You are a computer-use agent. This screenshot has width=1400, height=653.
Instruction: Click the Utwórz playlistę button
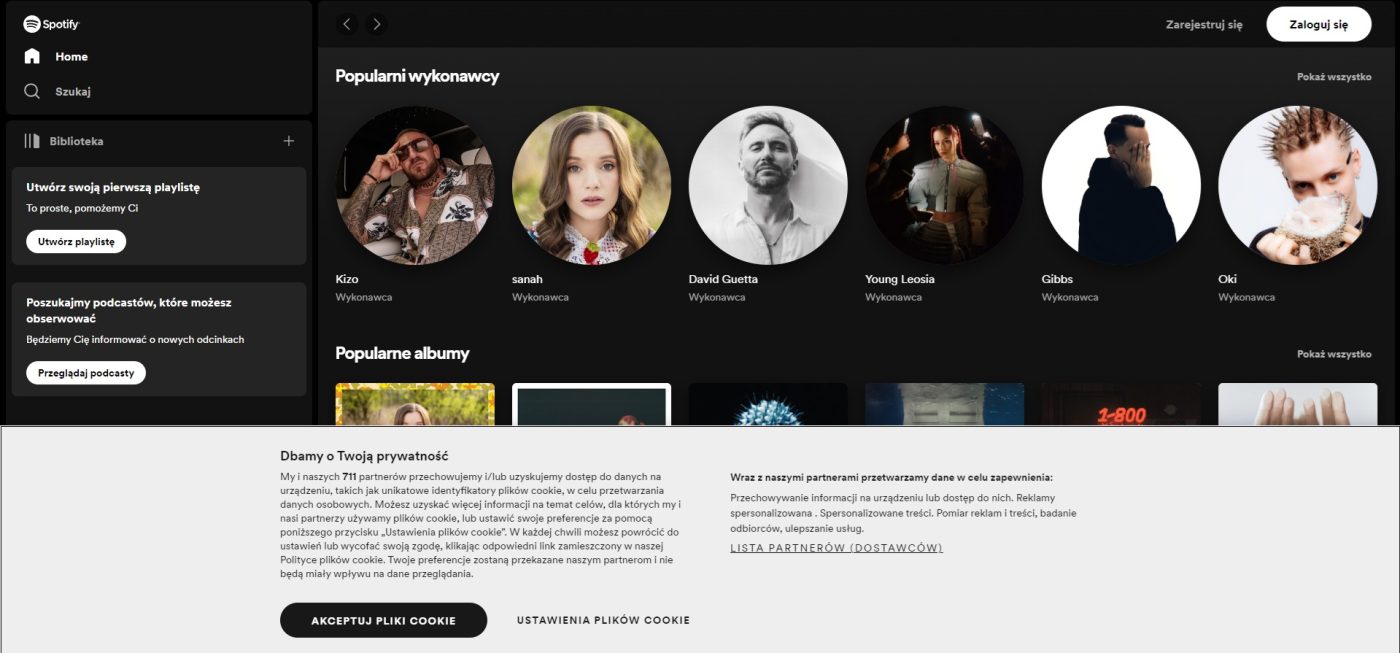click(76, 242)
